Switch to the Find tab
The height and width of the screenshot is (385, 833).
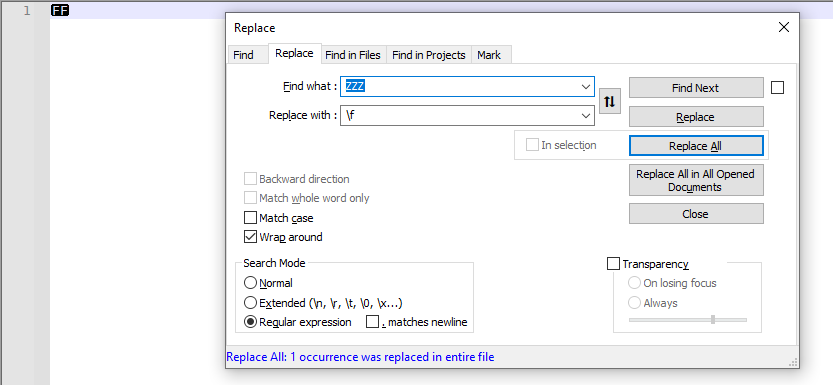(243, 55)
